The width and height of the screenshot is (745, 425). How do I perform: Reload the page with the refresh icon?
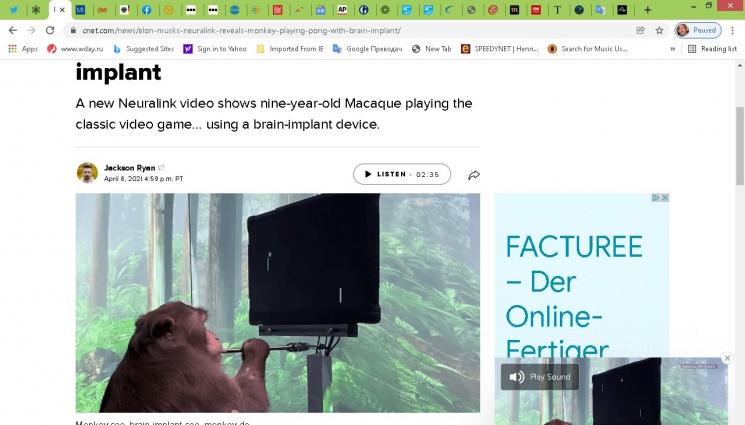(x=50, y=30)
